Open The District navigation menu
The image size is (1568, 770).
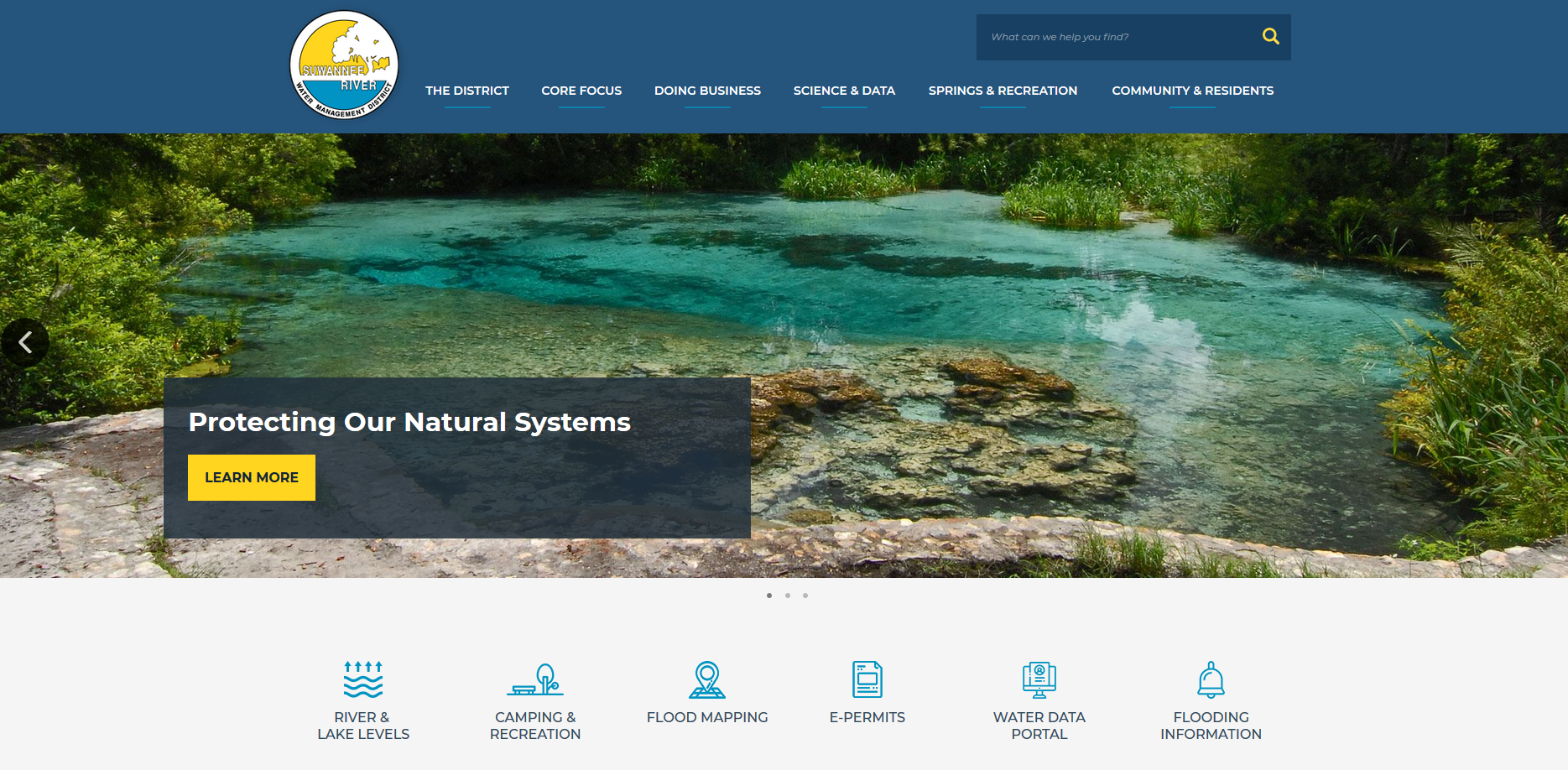point(467,91)
